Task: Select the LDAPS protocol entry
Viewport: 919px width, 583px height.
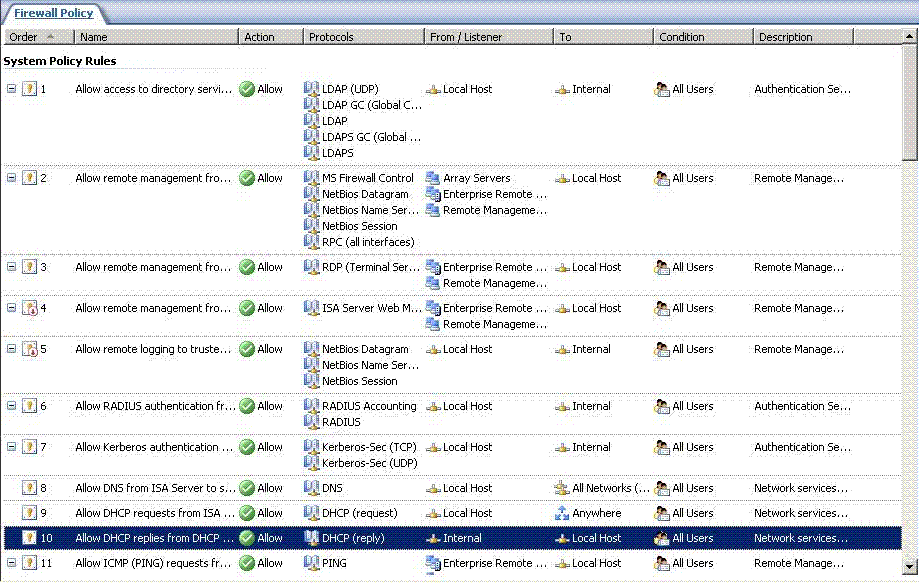Action: coord(338,153)
